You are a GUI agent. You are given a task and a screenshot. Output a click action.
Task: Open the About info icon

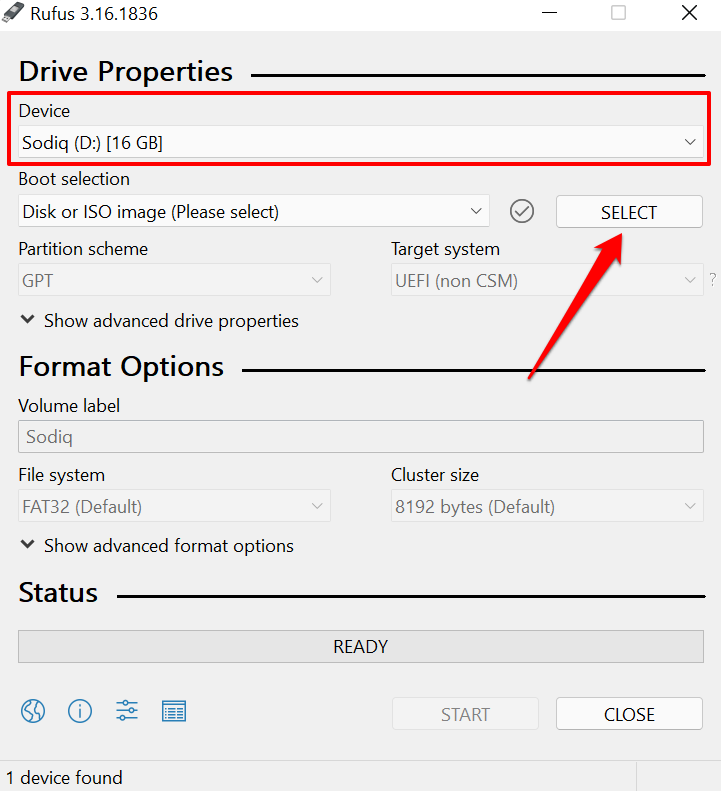point(80,711)
